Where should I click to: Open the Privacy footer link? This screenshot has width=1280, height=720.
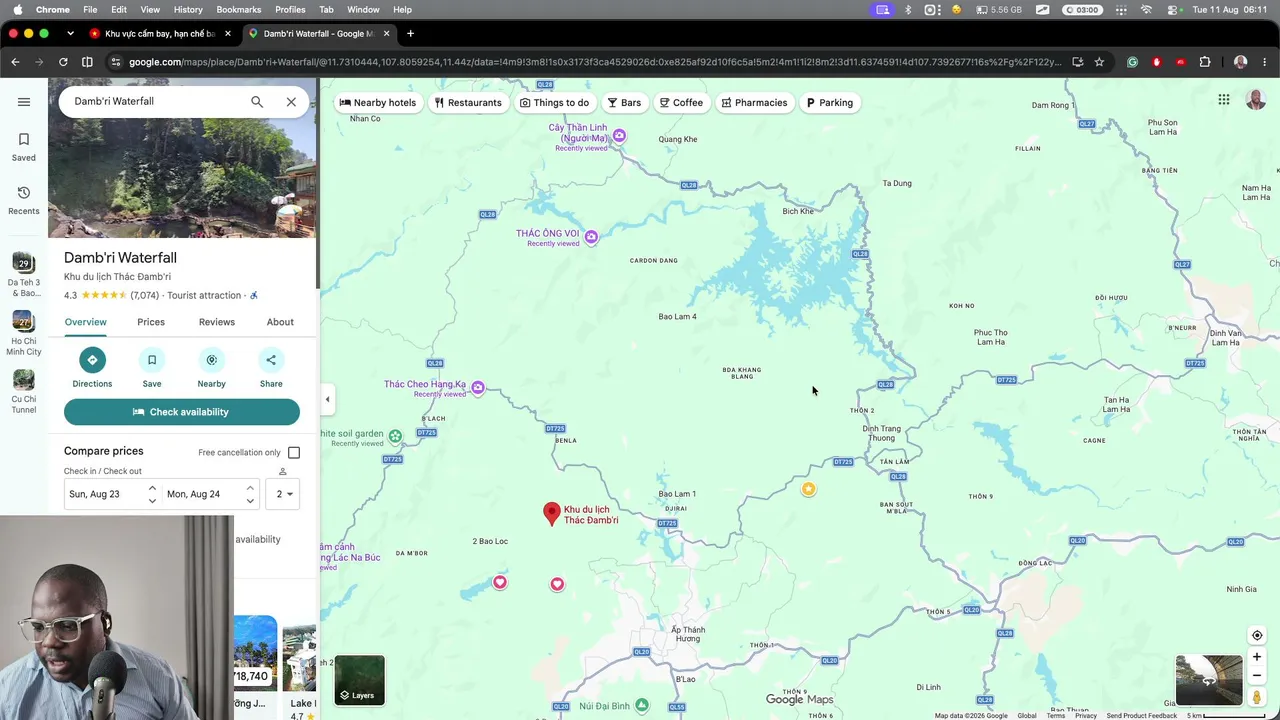coord(1086,716)
